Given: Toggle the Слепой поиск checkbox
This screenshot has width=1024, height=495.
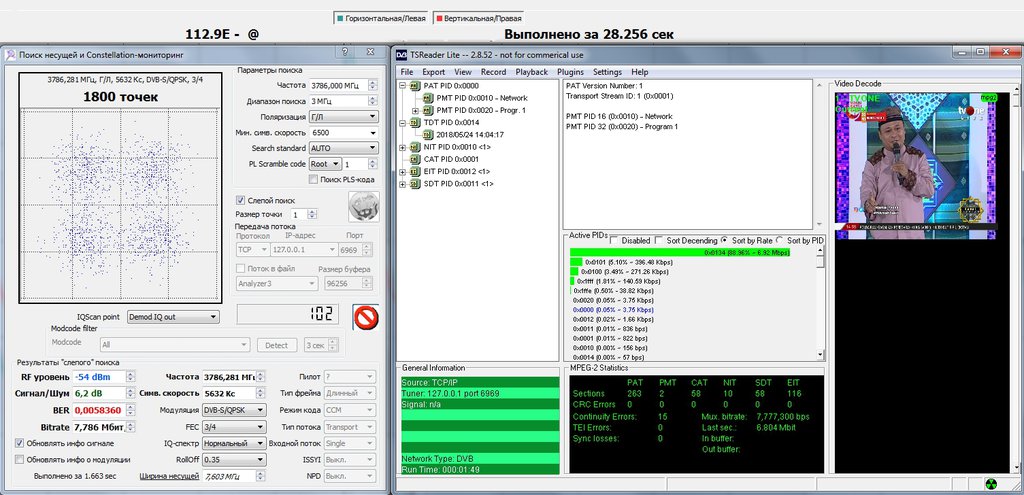Looking at the screenshot, I should coord(240,200).
